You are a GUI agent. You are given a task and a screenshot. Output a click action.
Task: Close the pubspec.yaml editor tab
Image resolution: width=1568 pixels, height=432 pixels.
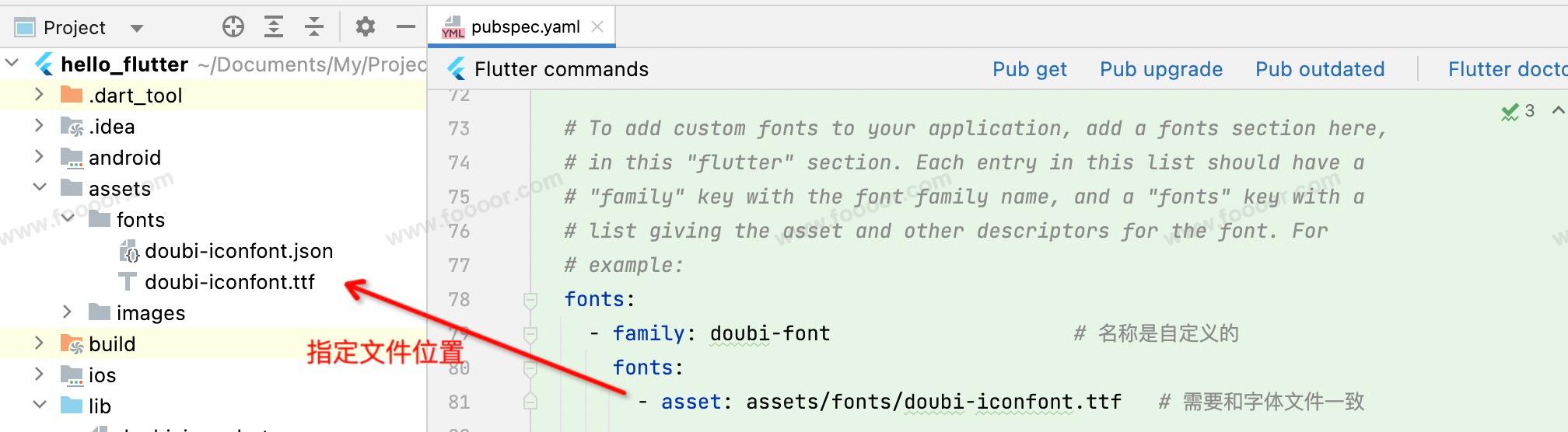pyautogui.click(x=597, y=27)
